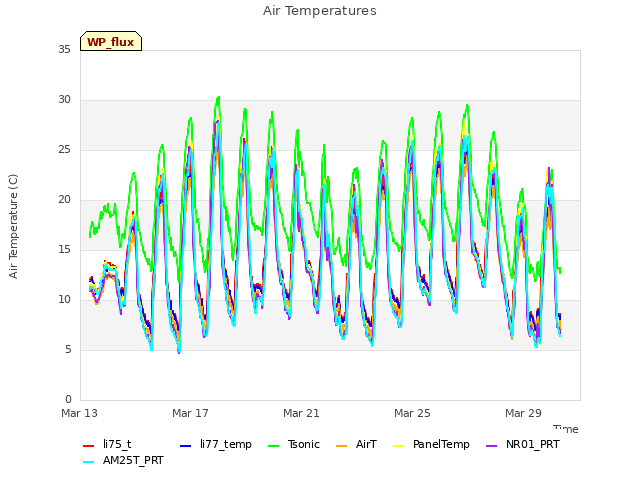This screenshot has width=640, height=480.
Task: Click the 0 y-axis tick label
Action: point(68,400)
